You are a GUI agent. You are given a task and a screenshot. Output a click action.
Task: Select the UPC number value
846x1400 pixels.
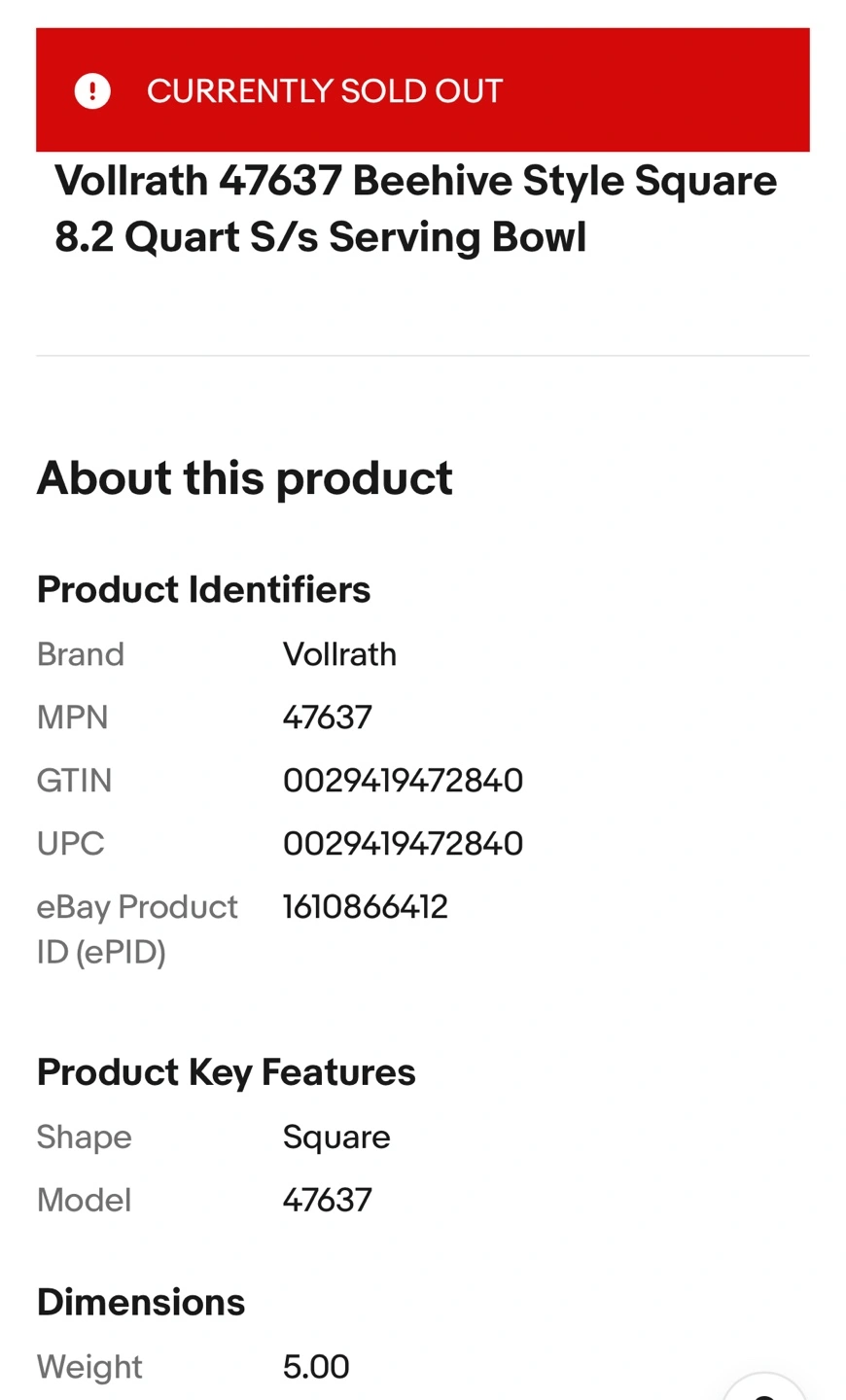[x=403, y=844]
